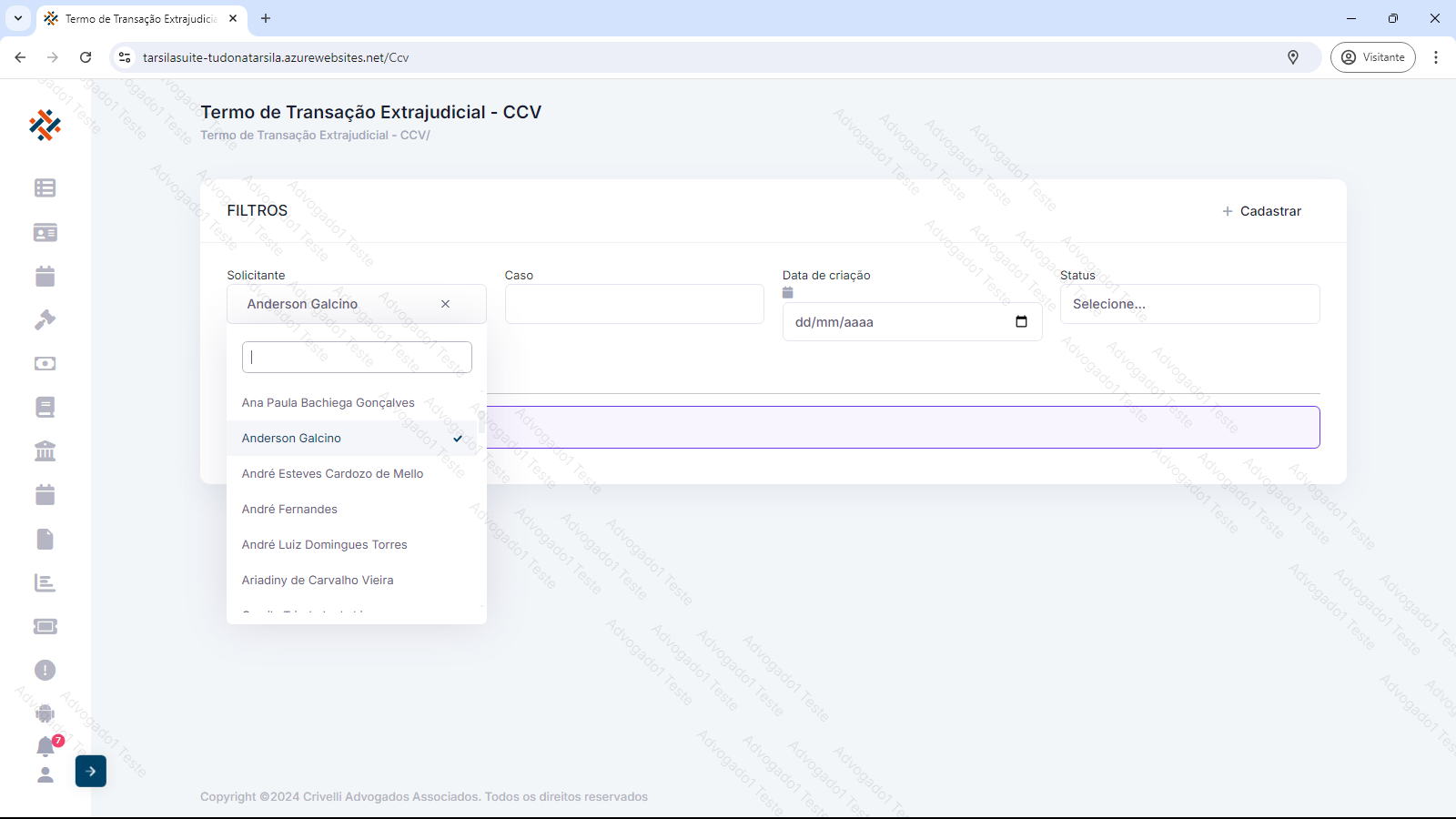The height and width of the screenshot is (819, 1456).
Task: Select Ariadiny de Carvalho Vieira option
Action: pyautogui.click(x=318, y=581)
